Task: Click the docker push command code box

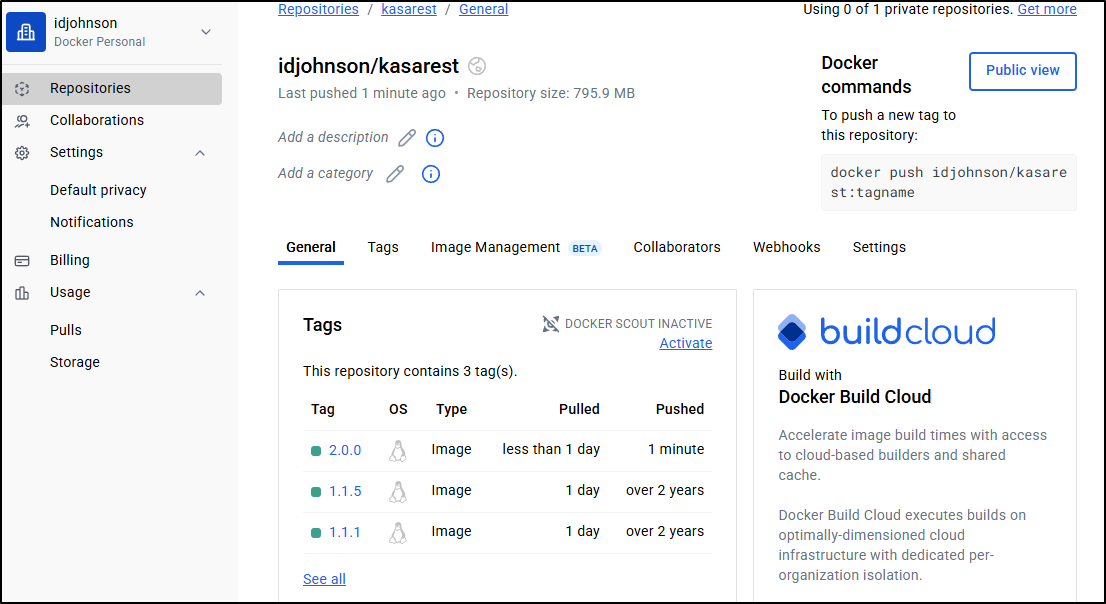Action: point(949,183)
